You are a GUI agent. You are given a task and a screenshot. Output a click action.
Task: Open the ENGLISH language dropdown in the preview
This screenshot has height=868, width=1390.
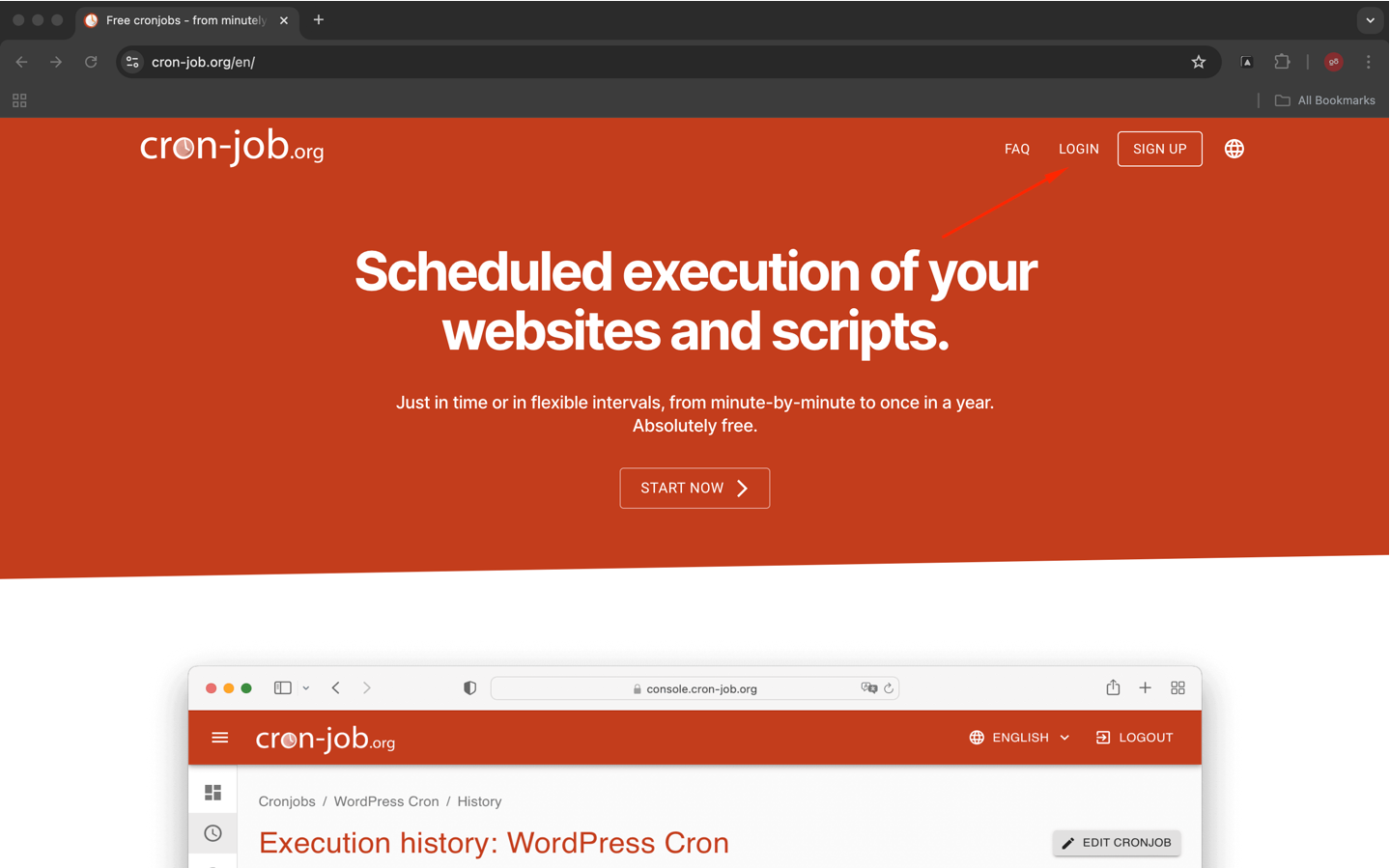[x=1019, y=738]
